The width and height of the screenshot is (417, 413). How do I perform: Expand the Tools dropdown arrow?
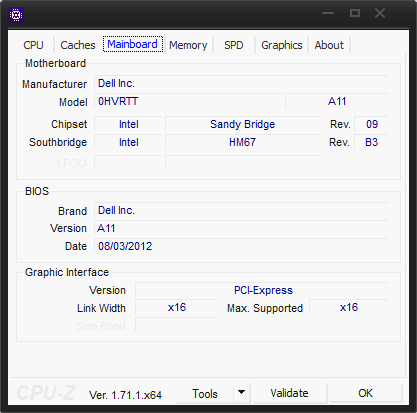[x=242, y=393]
